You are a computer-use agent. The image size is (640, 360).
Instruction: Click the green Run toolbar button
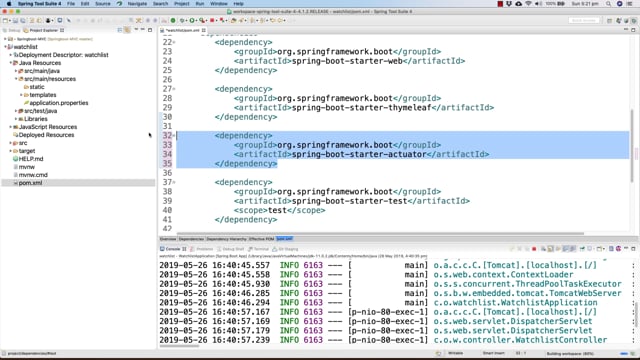[192, 20]
